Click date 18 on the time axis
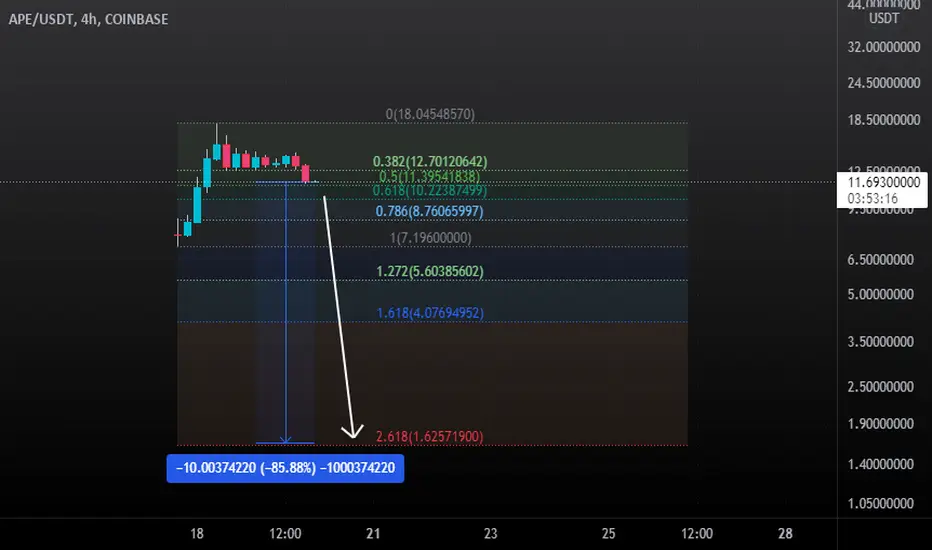 (x=197, y=533)
